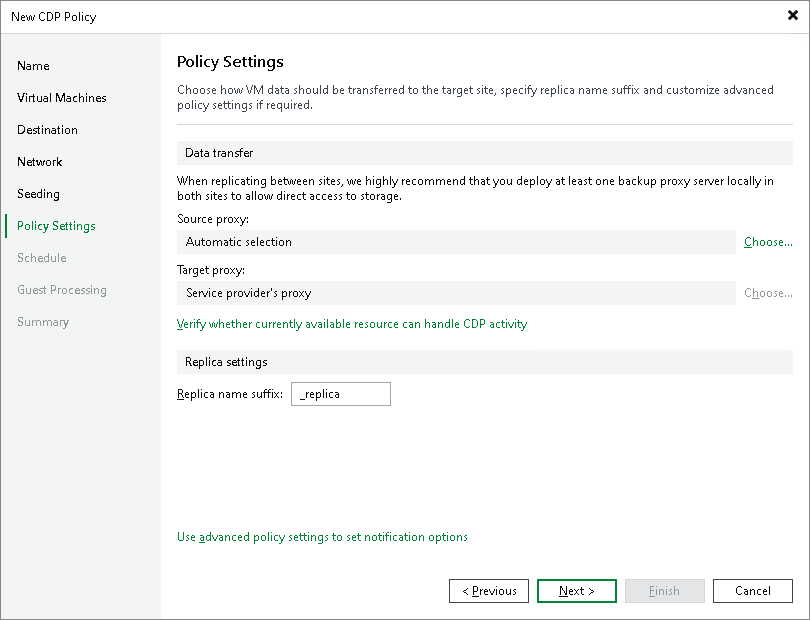The width and height of the screenshot is (810, 620).
Task: Jump to the Schedule step
Action: (x=41, y=258)
